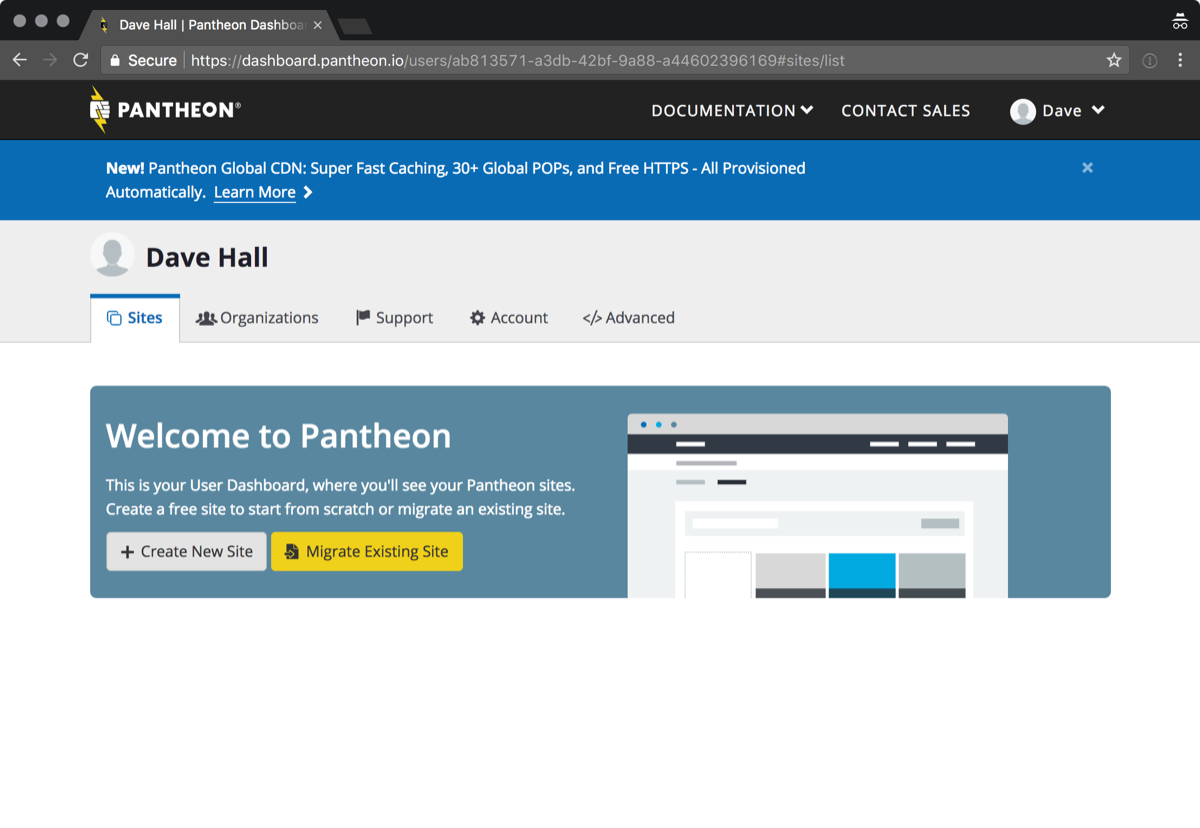Bookmark this page with the star icon
The width and height of the screenshot is (1200, 828).
click(x=1114, y=61)
